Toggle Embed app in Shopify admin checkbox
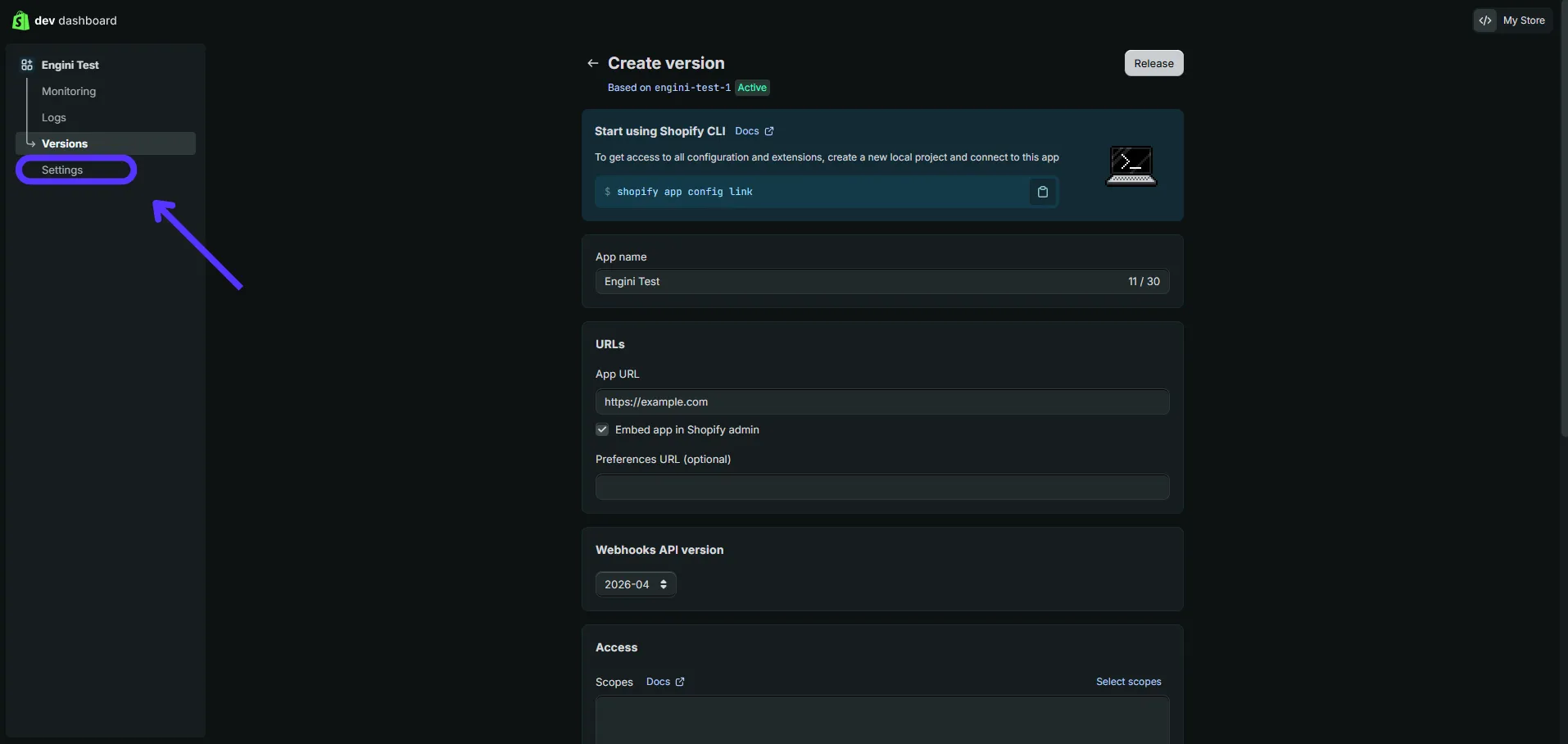This screenshot has height=744, width=1568. 602,429
